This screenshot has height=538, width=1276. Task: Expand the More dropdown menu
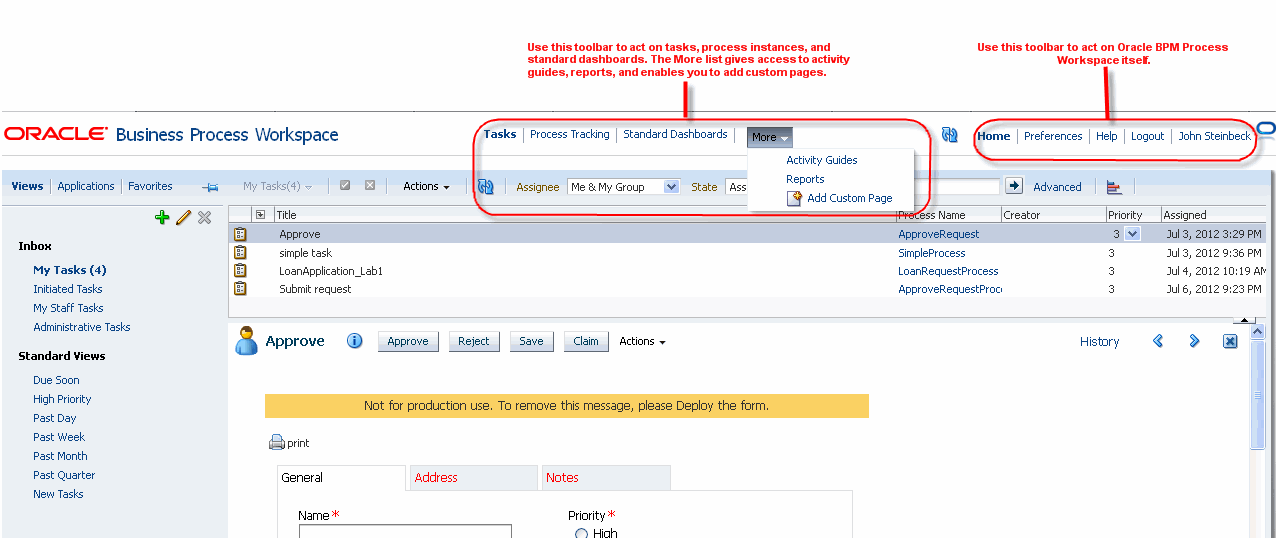[x=769, y=137]
